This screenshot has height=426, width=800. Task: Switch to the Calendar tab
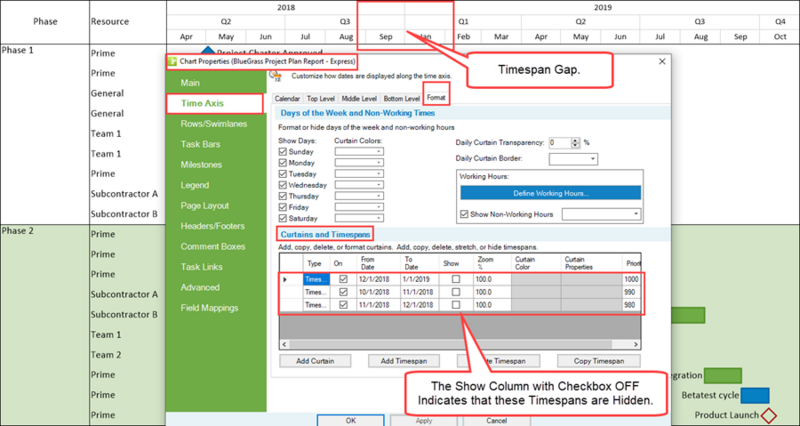(x=287, y=98)
